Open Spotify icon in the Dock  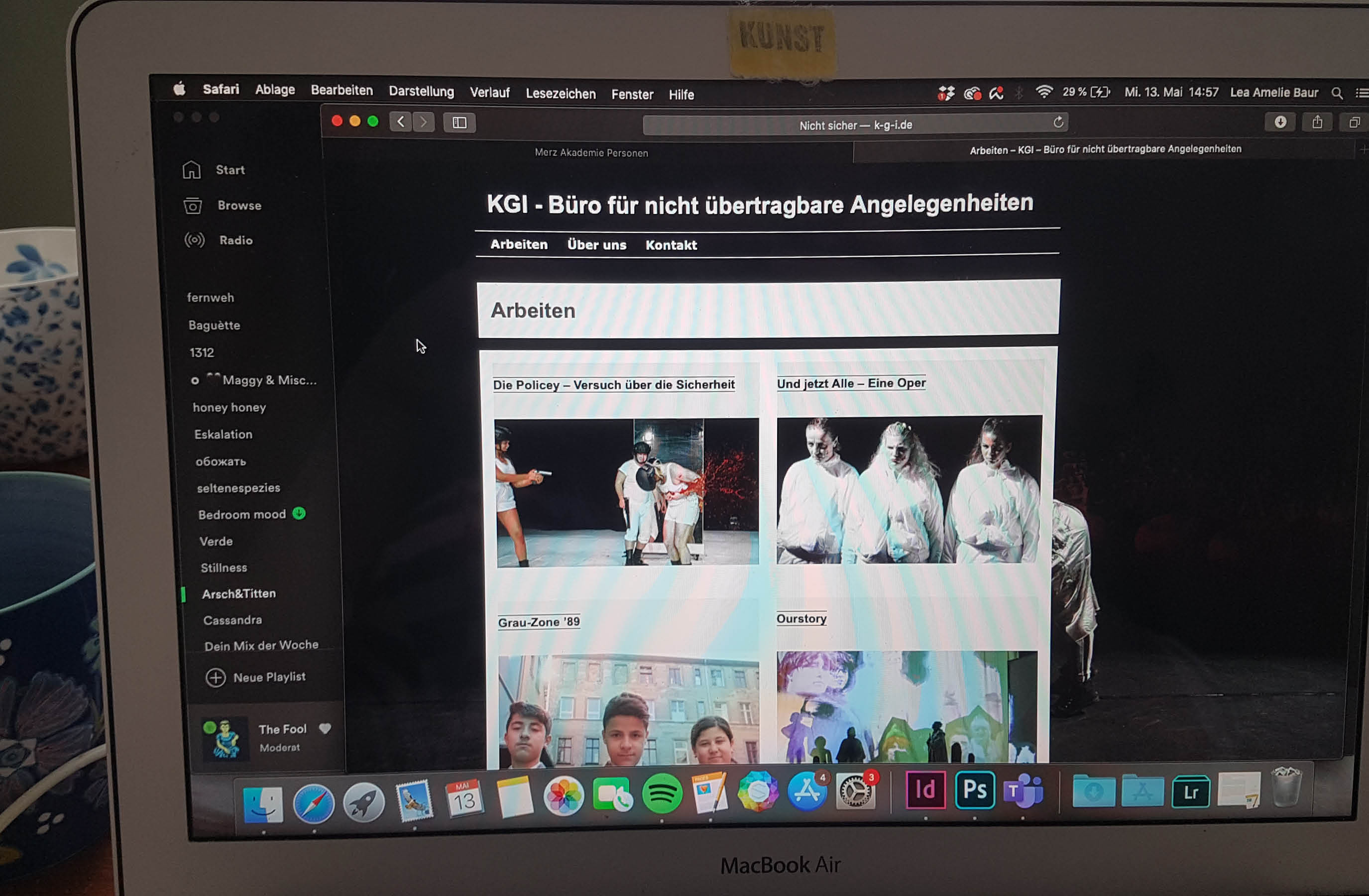pyautogui.click(x=662, y=793)
